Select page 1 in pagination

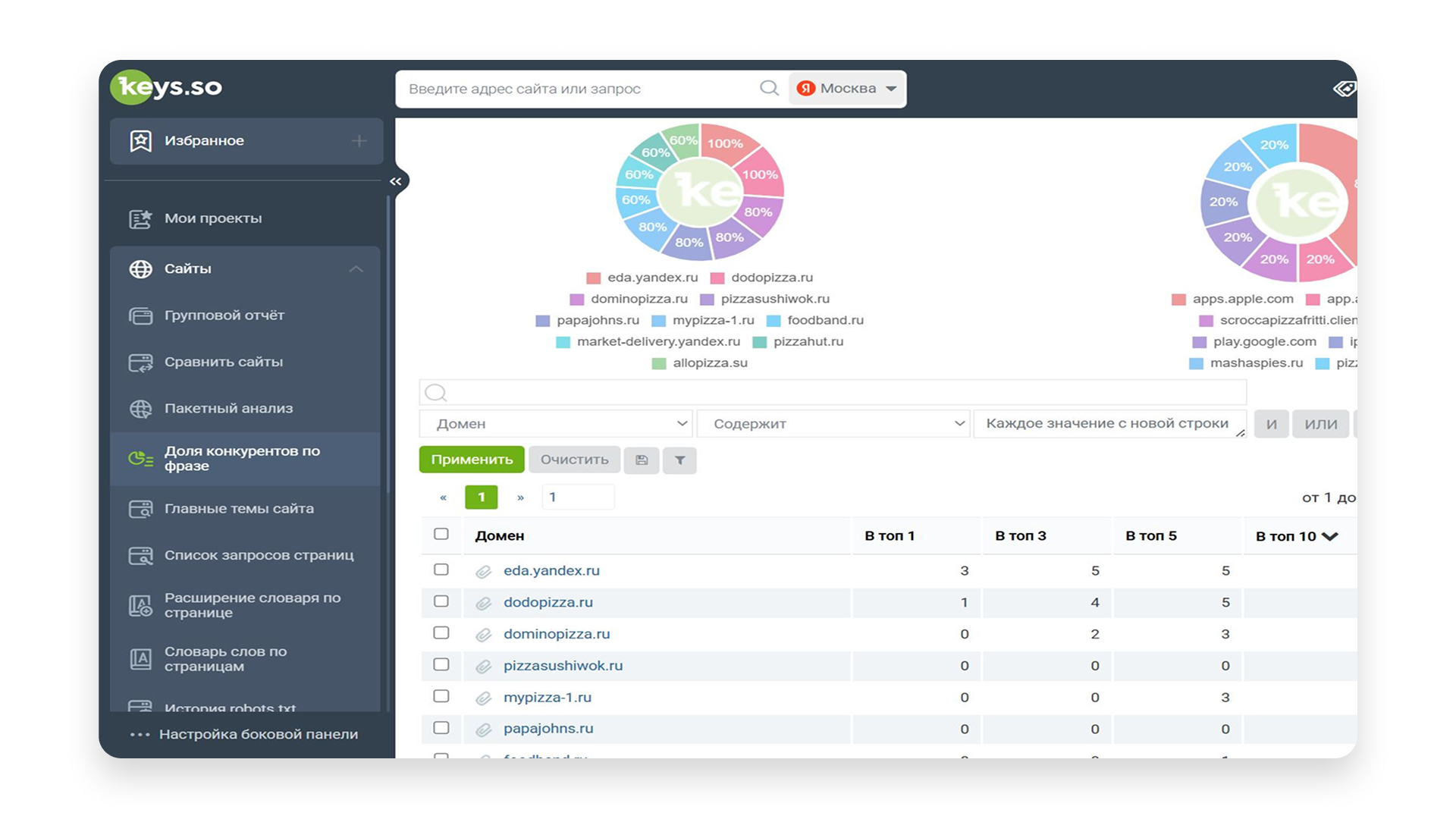pos(482,497)
